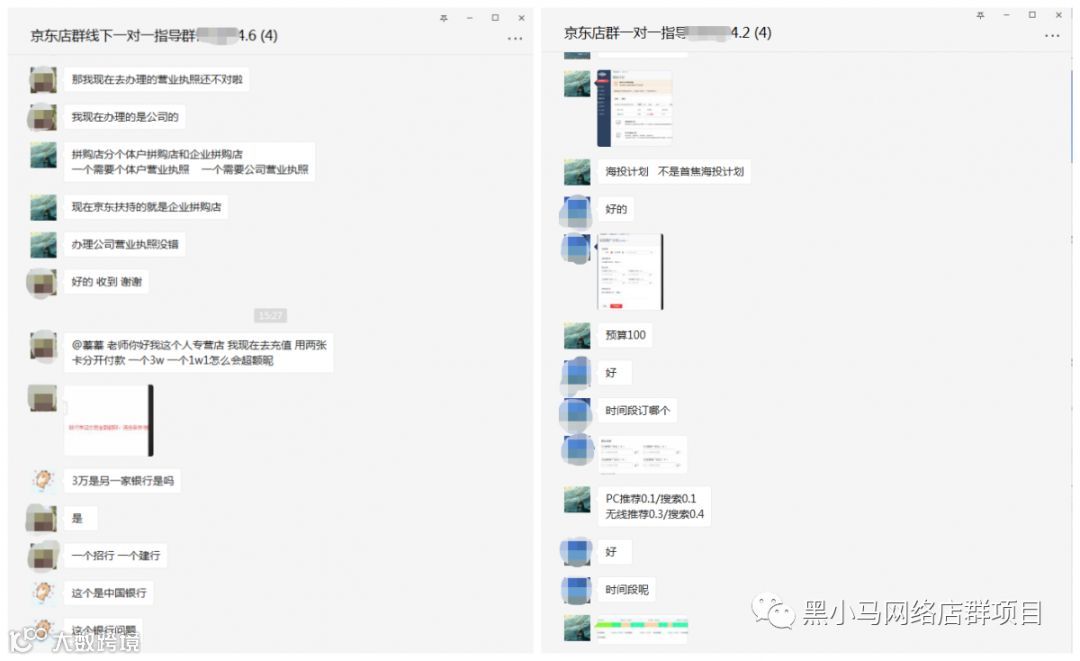Image resolution: width=1080 pixels, height=661 pixels.
Task: Click avatar beside 预算100 message
Action: pyautogui.click(x=577, y=335)
